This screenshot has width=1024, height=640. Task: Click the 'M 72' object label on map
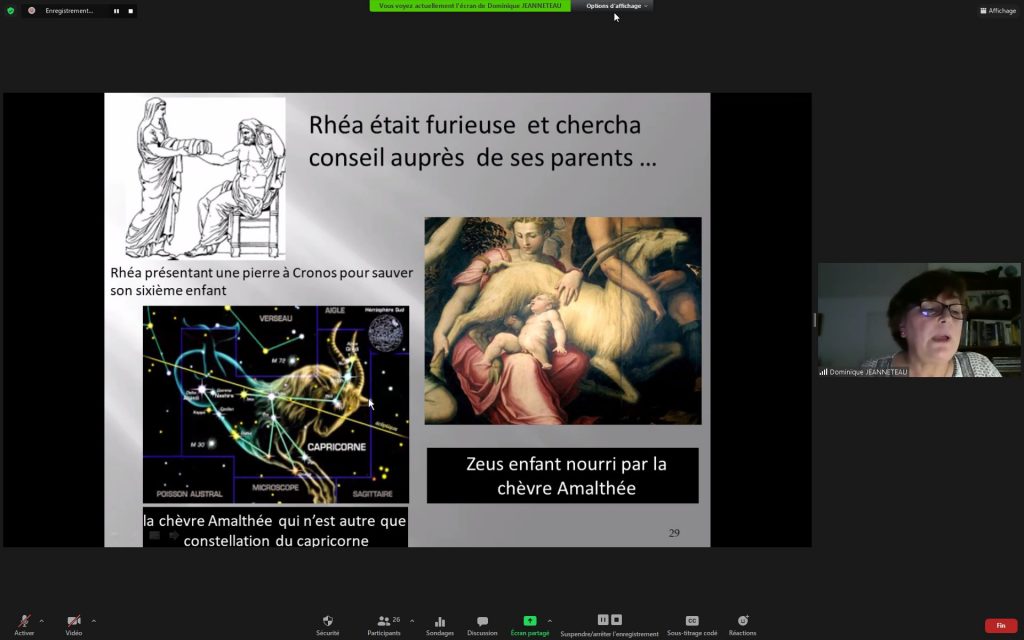[x=278, y=360]
